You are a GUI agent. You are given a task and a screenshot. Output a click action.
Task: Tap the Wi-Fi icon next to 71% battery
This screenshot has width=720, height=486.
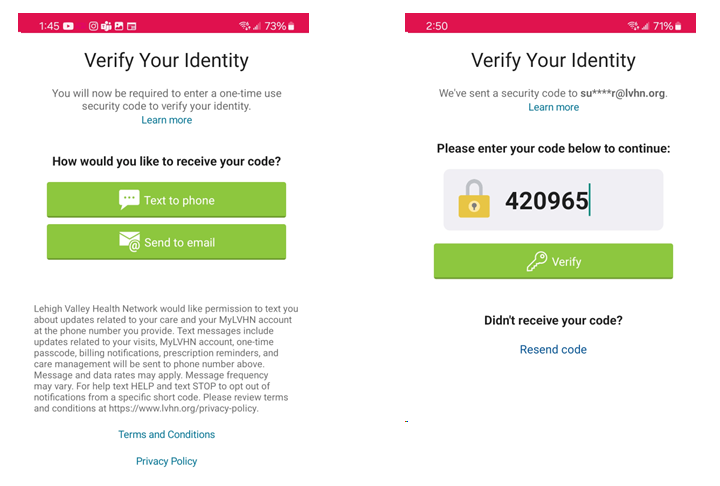[633, 26]
